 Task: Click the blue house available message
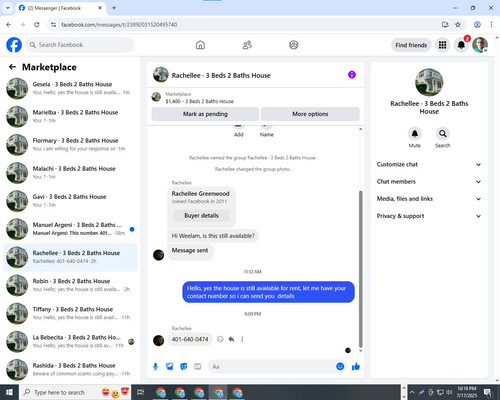(x=268, y=292)
